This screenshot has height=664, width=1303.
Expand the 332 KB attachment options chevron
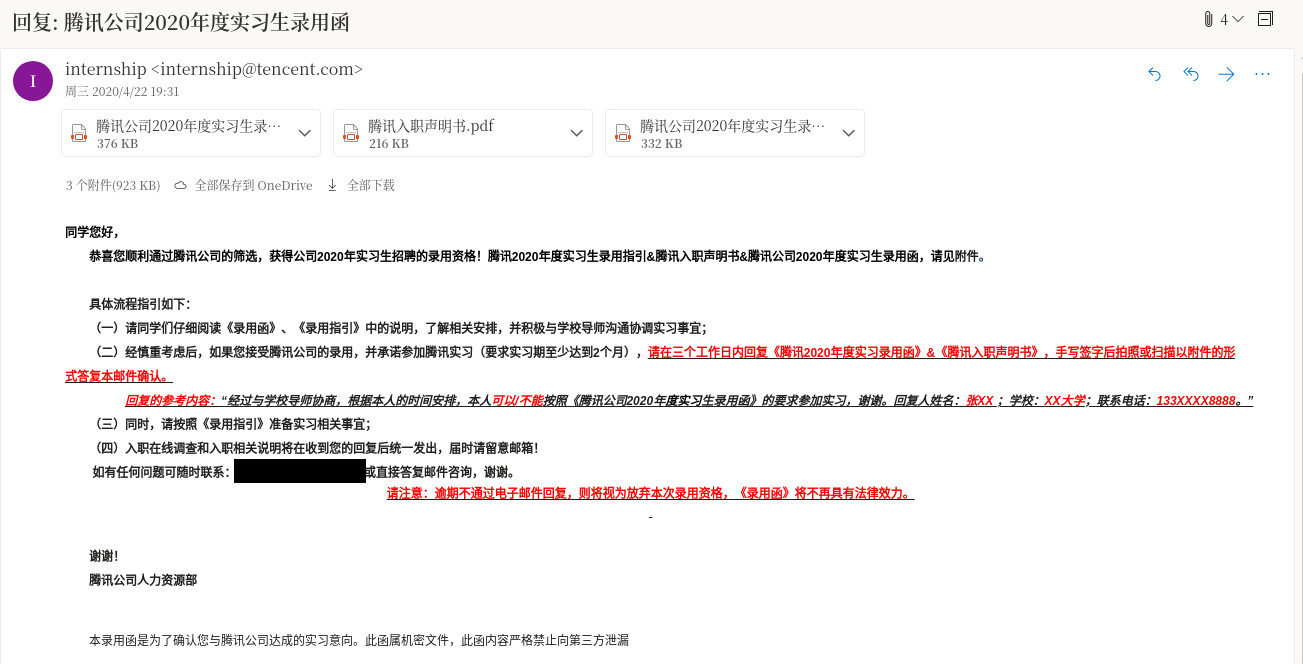point(849,133)
